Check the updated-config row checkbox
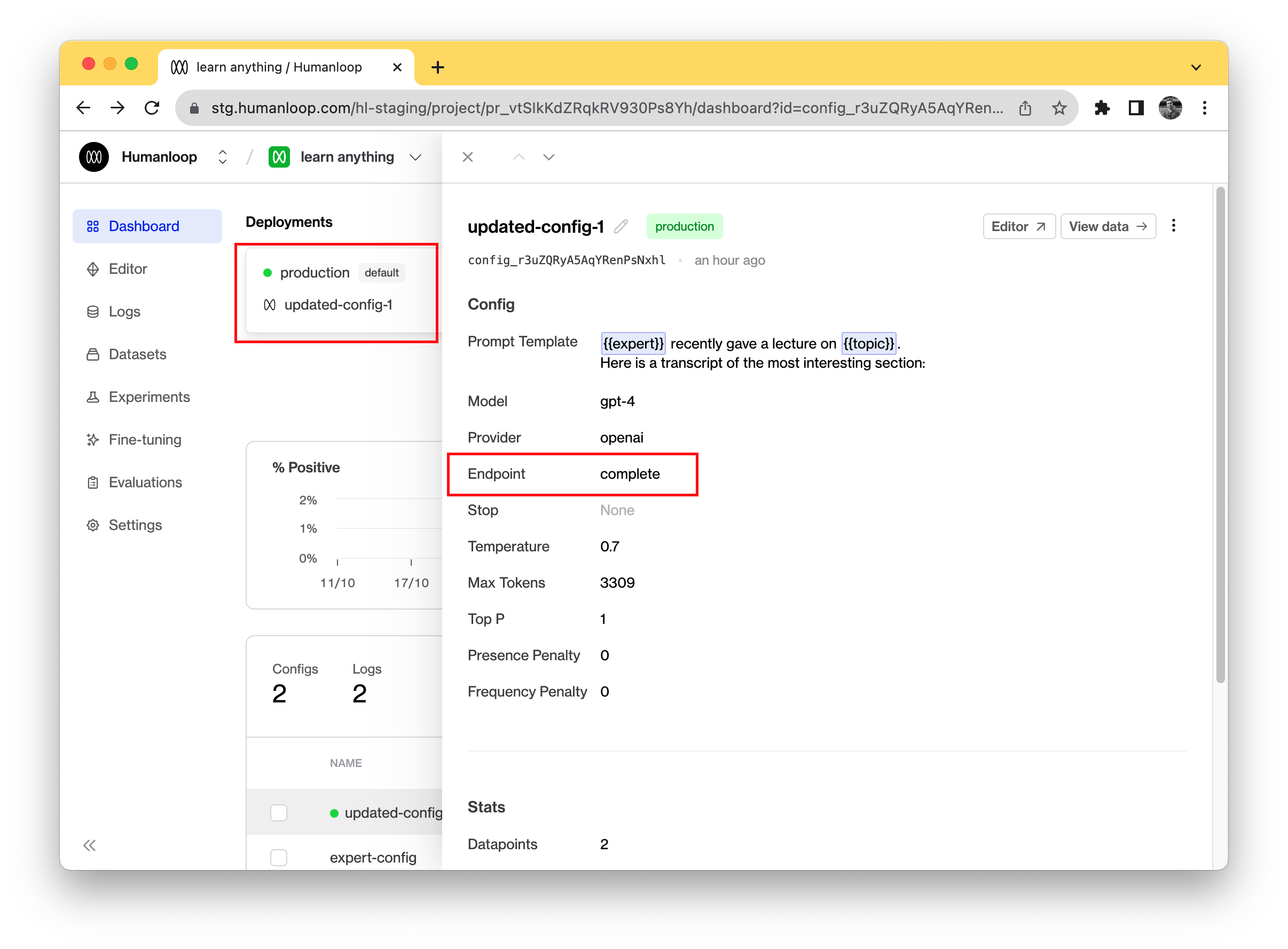 [x=279, y=812]
